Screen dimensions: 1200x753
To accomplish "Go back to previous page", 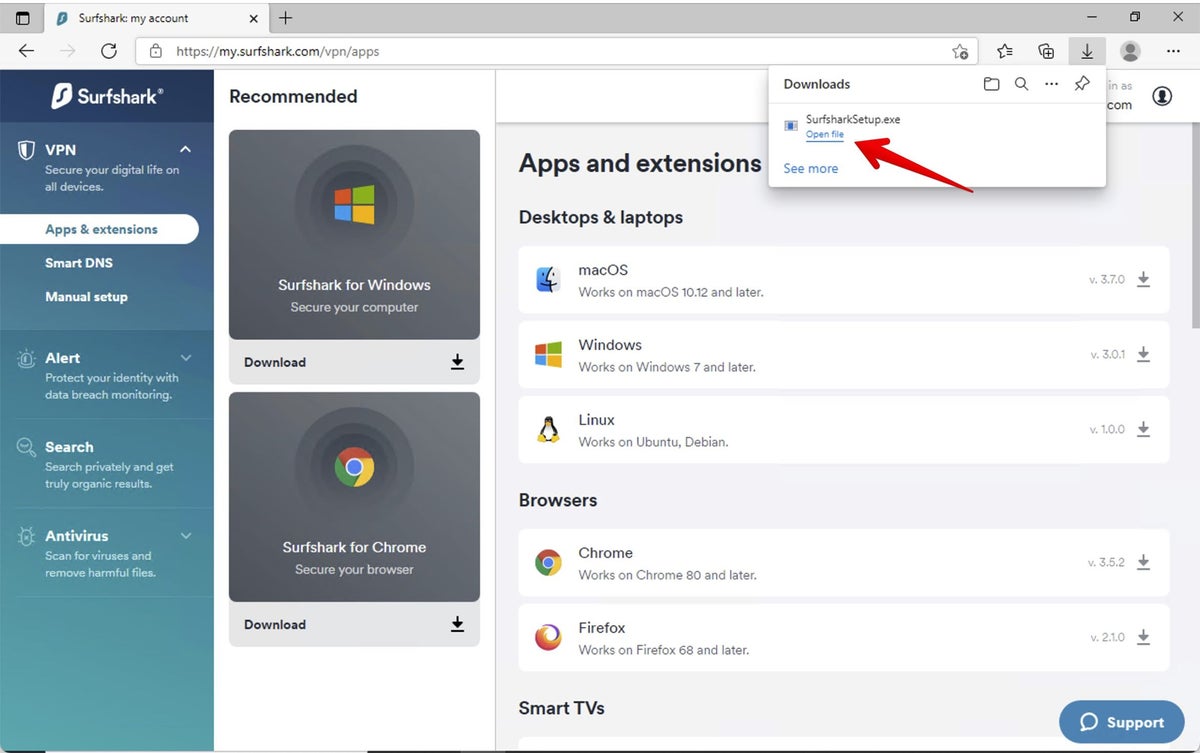I will point(27,51).
